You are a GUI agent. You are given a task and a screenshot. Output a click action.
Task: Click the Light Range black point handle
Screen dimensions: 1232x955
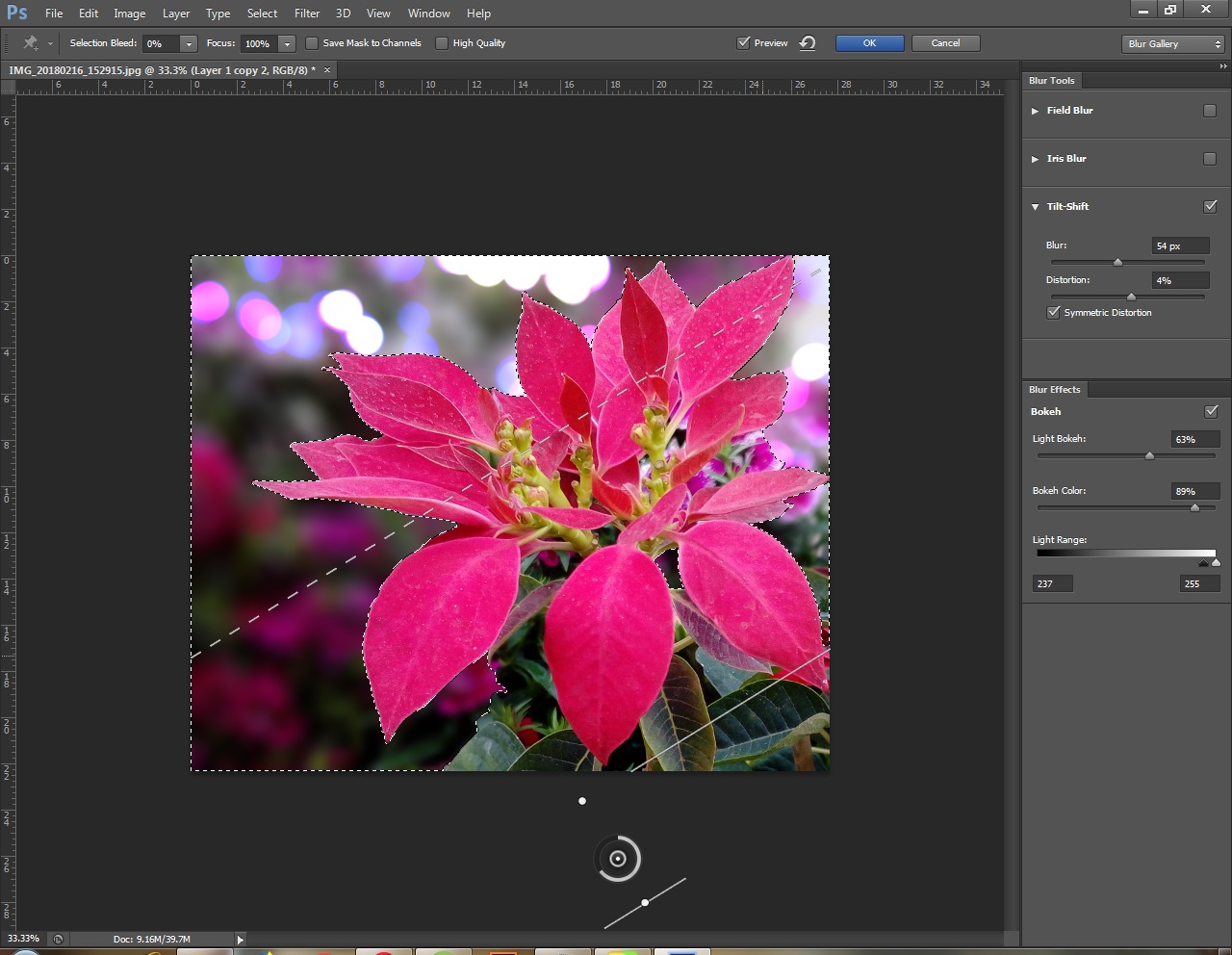(1203, 563)
